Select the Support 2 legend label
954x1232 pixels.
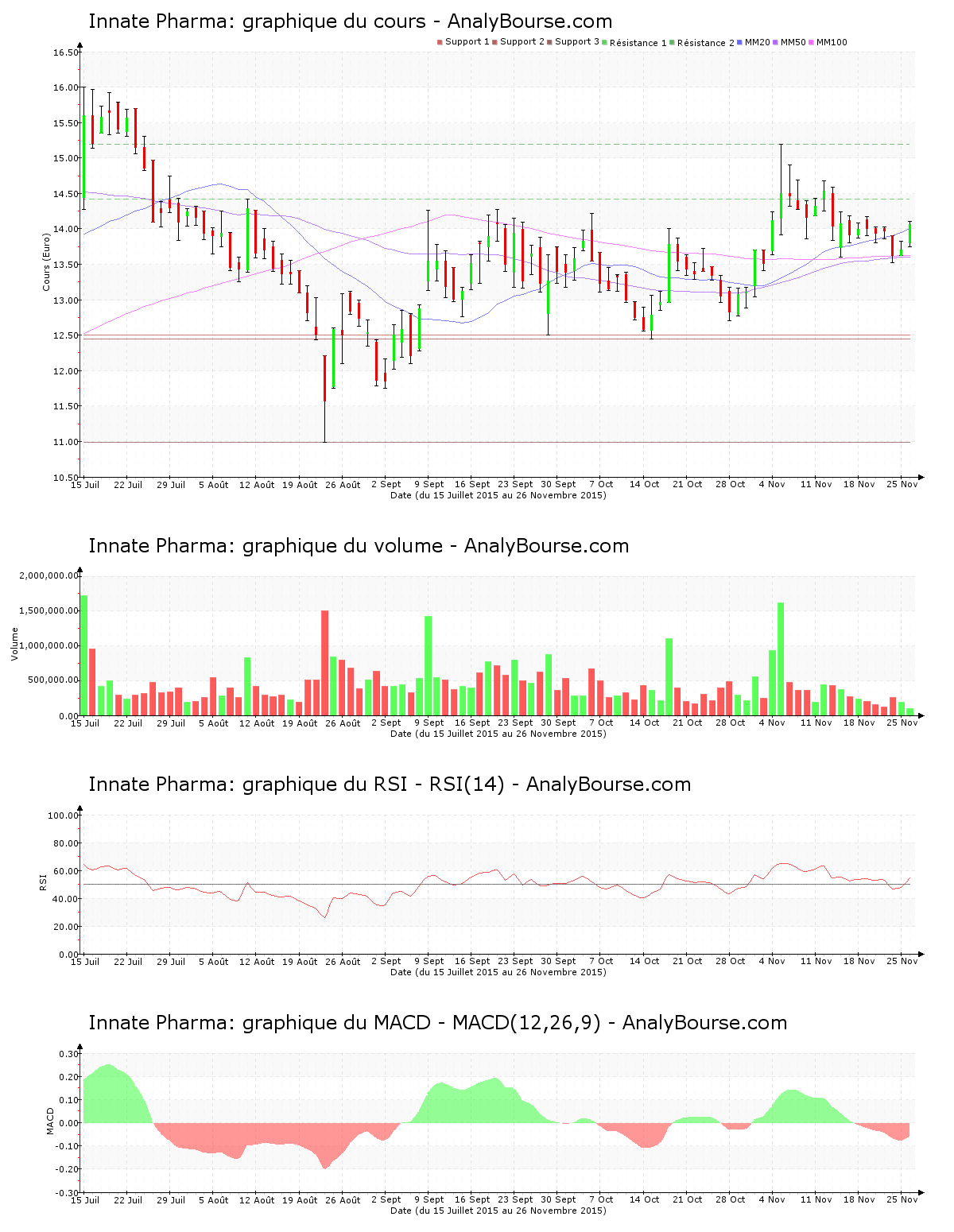point(522,42)
